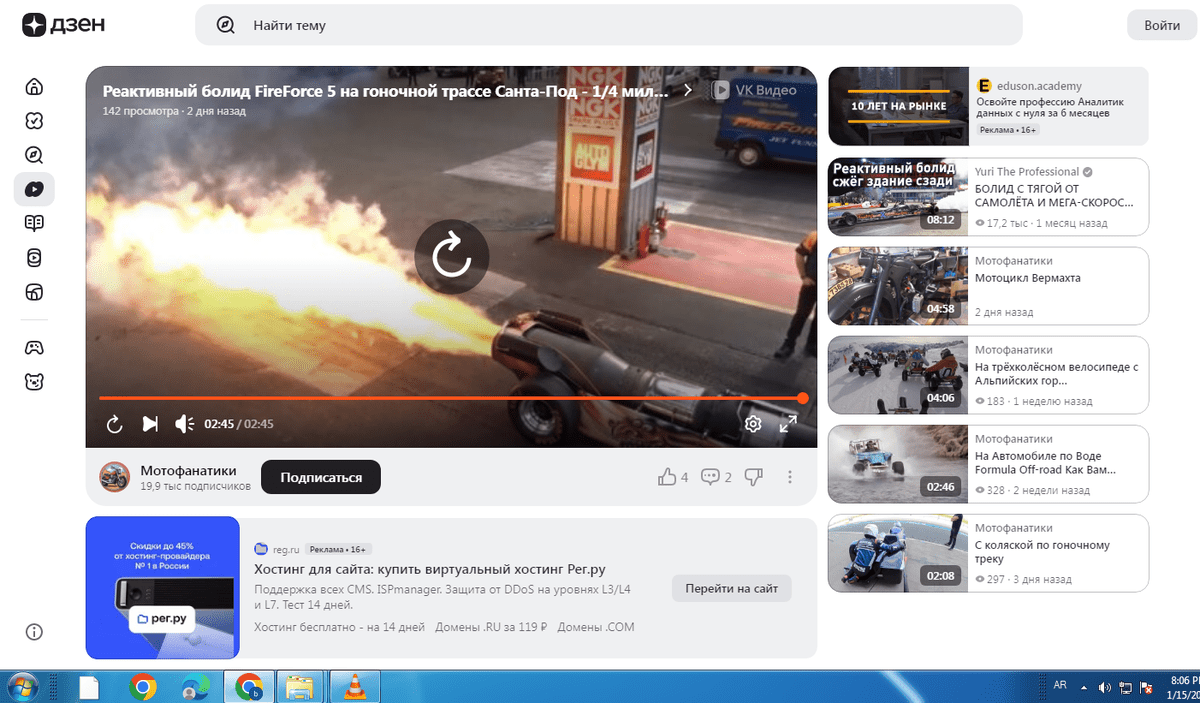The height and width of the screenshot is (703, 1200).
Task: Dislike the video with thumbs down
Action: 754,477
